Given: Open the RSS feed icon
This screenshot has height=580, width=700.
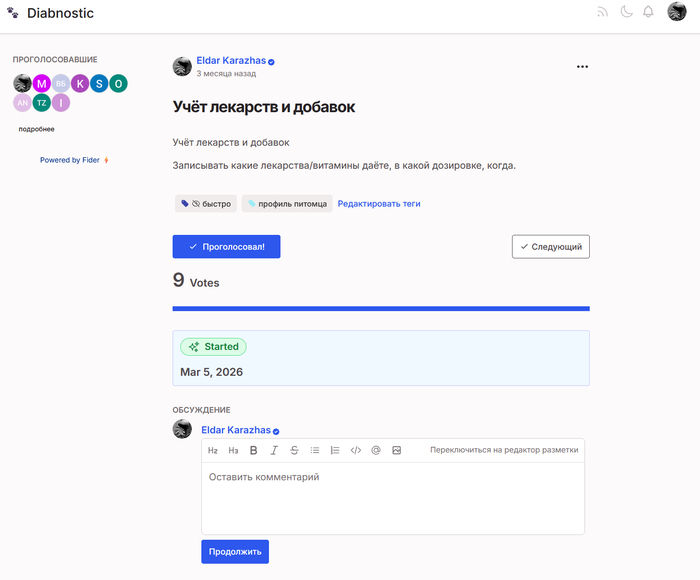Looking at the screenshot, I should [602, 12].
